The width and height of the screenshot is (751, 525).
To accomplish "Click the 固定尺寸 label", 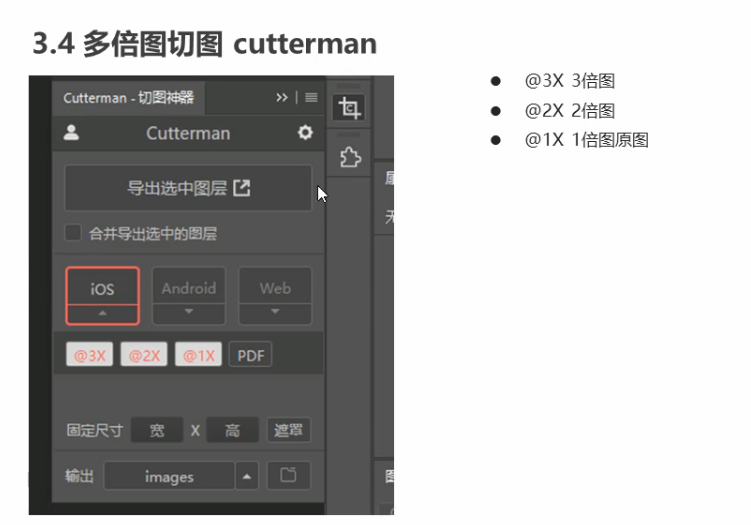I will pyautogui.click(x=95, y=430).
